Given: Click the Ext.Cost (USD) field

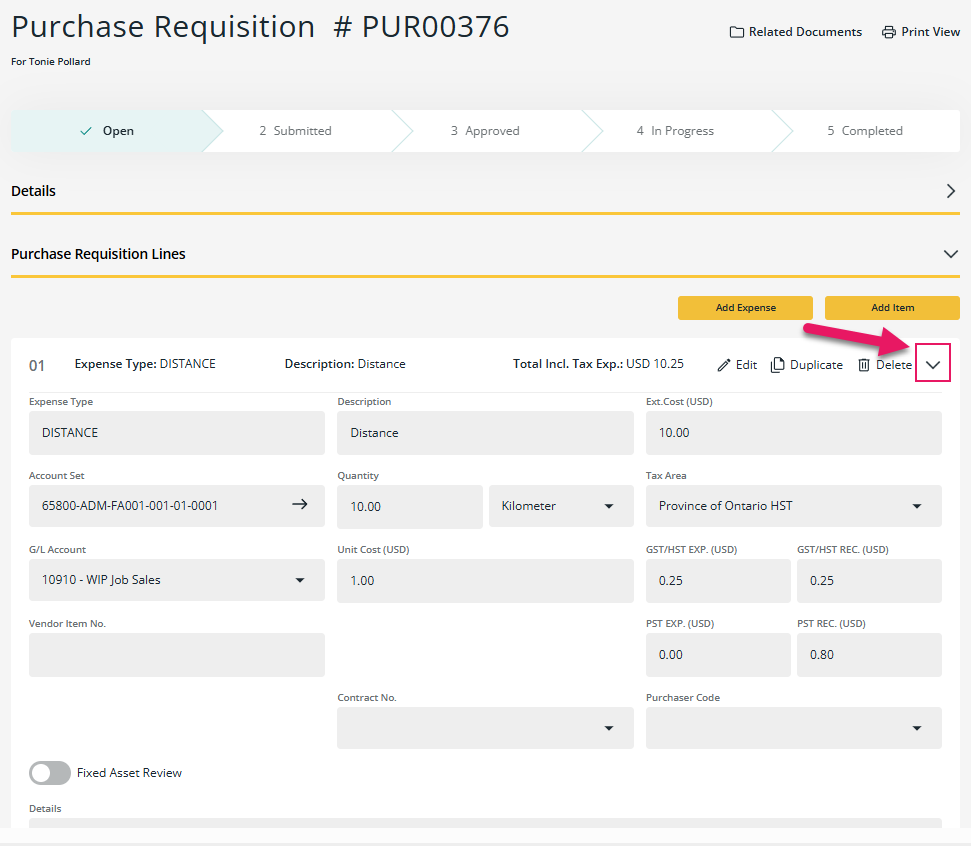Looking at the screenshot, I should point(793,433).
